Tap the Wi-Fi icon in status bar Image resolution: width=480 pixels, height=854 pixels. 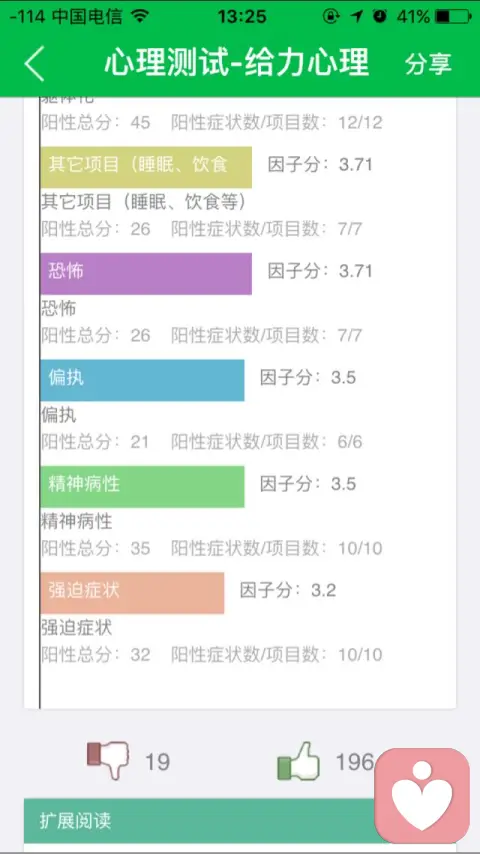[141, 16]
